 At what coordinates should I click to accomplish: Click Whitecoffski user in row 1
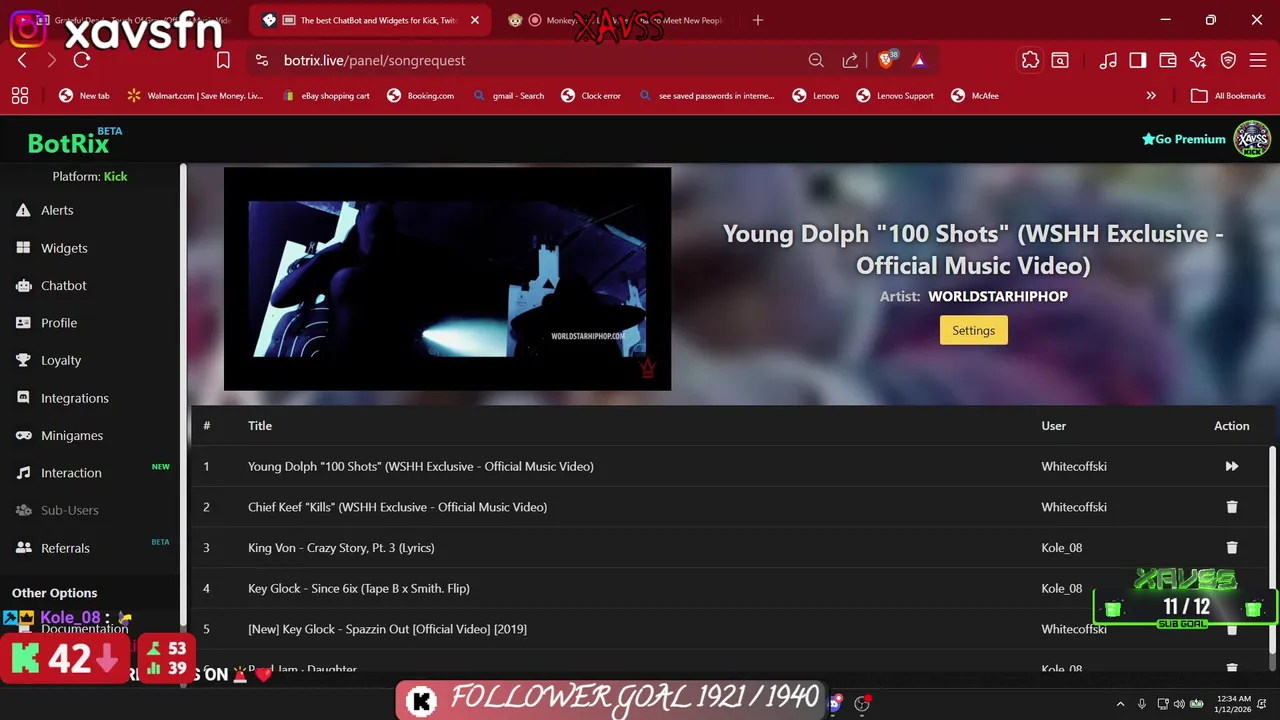[x=1074, y=466]
